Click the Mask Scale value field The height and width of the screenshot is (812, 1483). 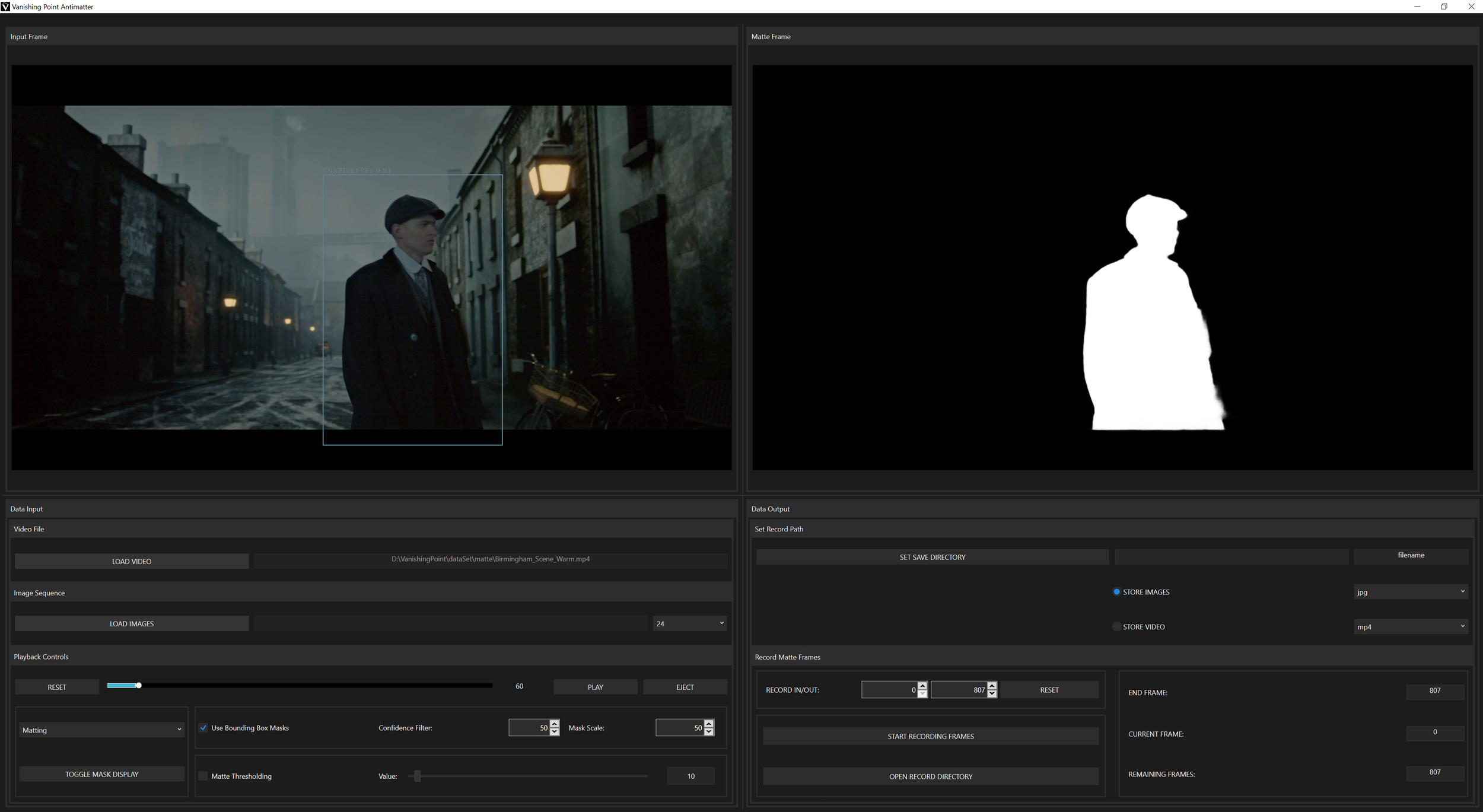click(680, 728)
